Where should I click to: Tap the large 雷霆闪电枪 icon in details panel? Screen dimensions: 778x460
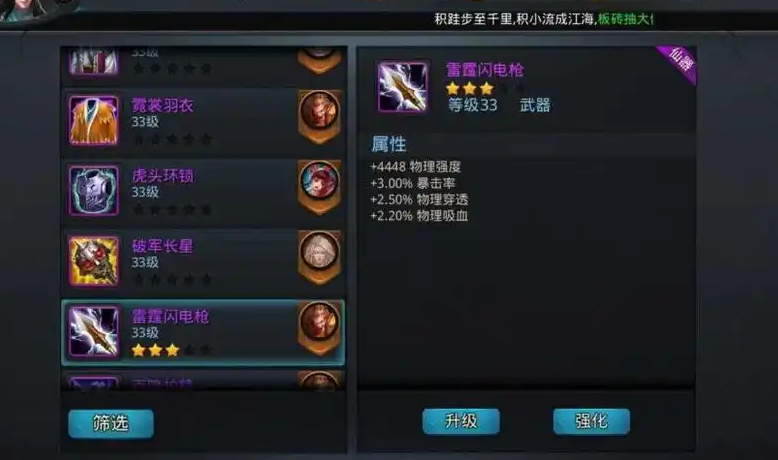[x=402, y=87]
